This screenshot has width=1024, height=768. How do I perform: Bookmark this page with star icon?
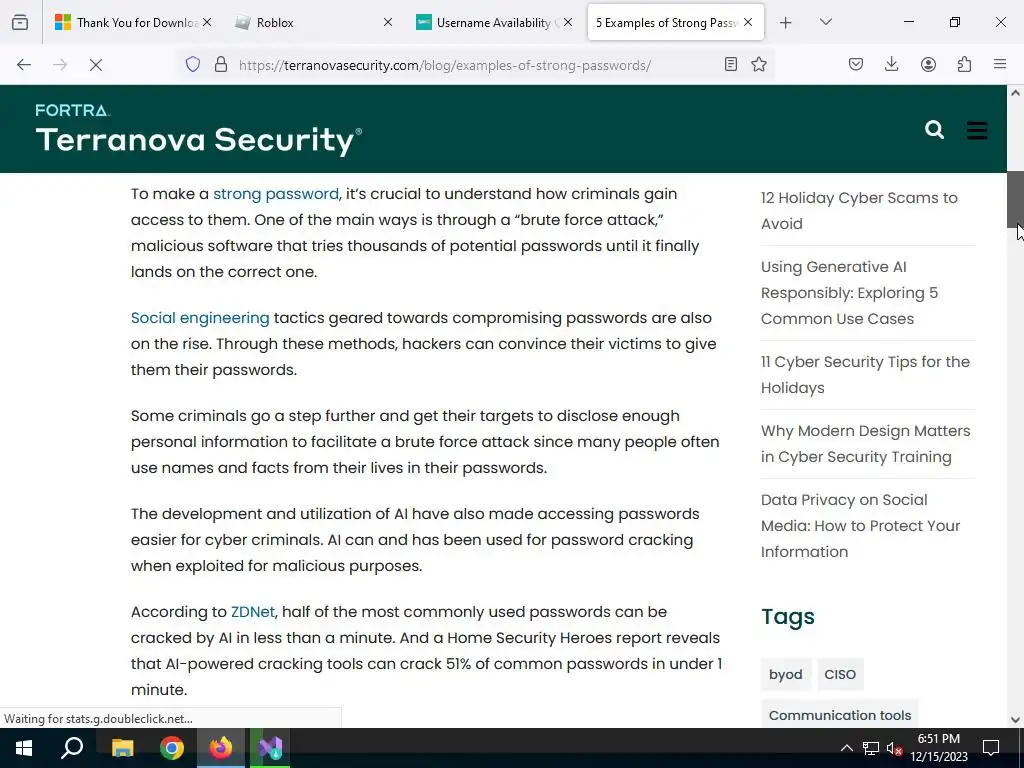point(759,64)
